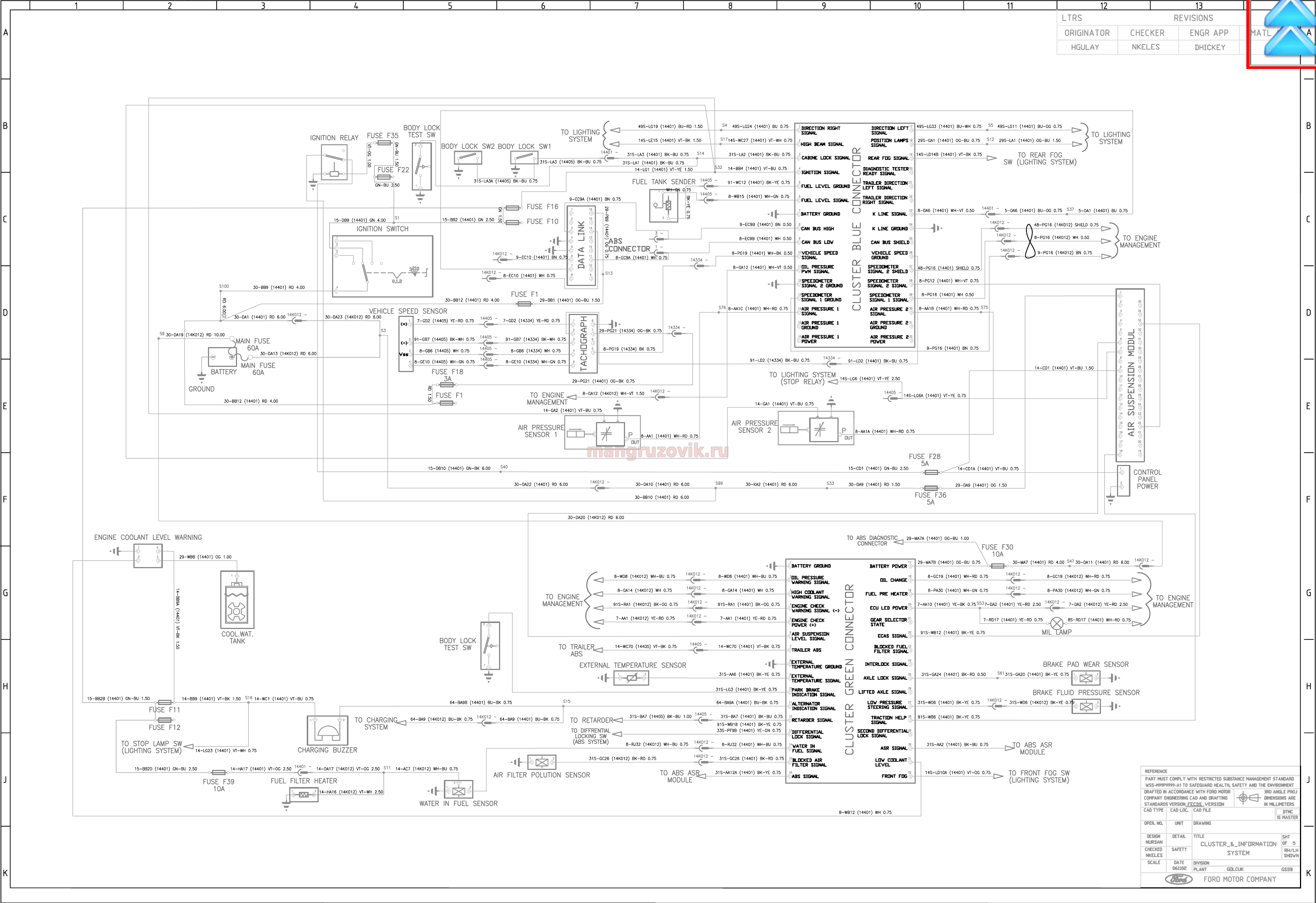Click the 'EXTERNAL TEMPERATURE SENSOR' label

[632, 665]
